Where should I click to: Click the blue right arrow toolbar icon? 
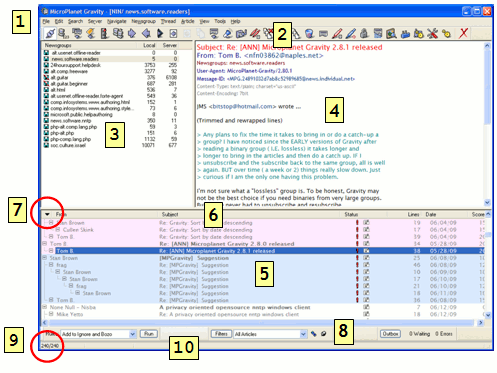132,33
